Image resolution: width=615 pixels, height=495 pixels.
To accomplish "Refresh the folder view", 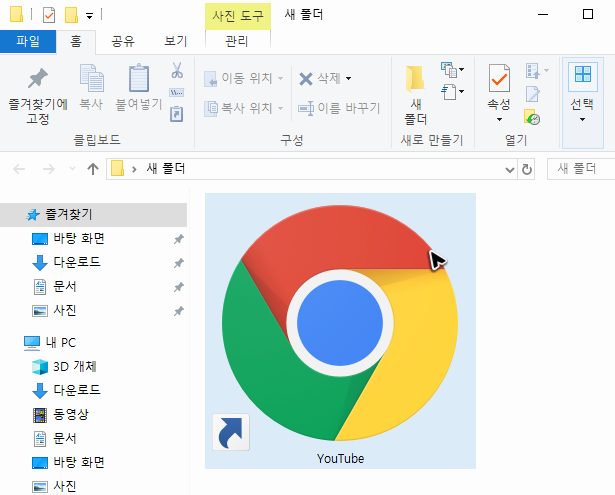I will click(527, 170).
